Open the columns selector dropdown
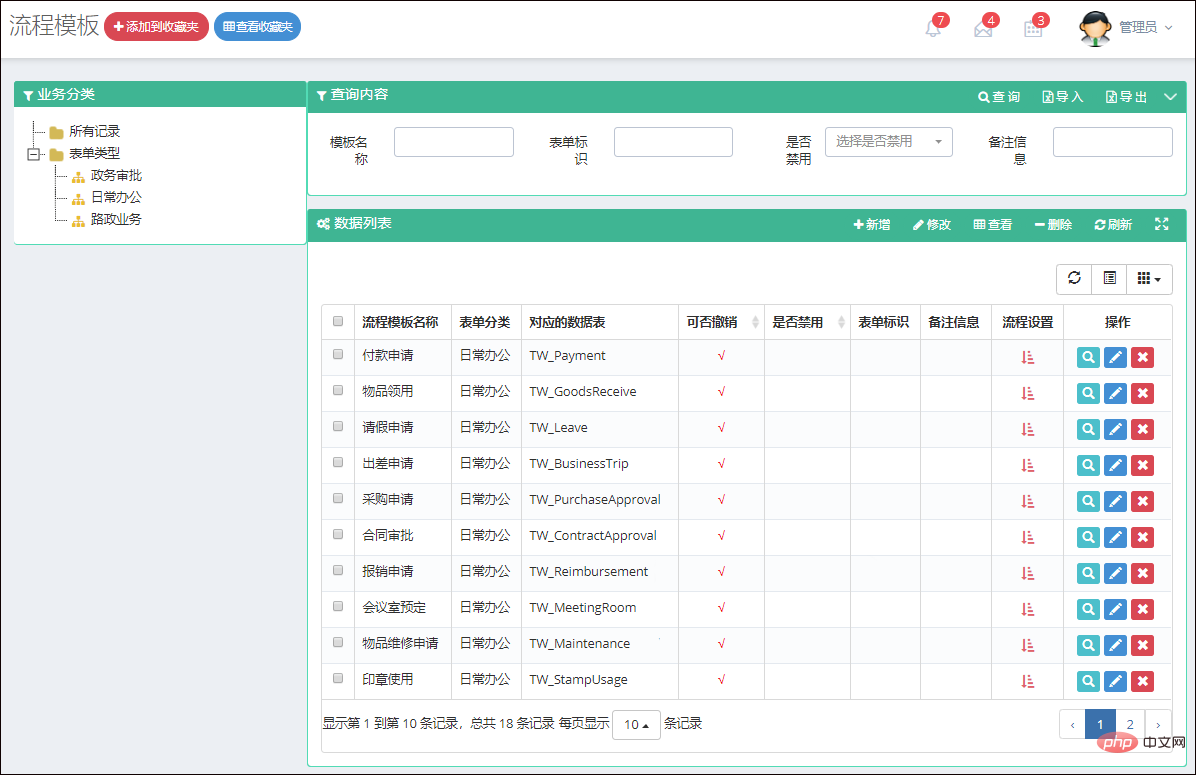The width and height of the screenshot is (1196, 775). pyautogui.click(x=1149, y=278)
